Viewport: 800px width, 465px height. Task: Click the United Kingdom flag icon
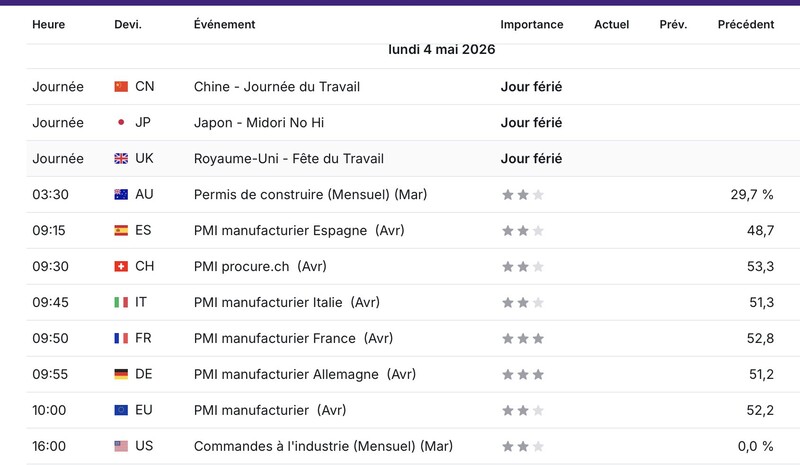(x=121, y=159)
